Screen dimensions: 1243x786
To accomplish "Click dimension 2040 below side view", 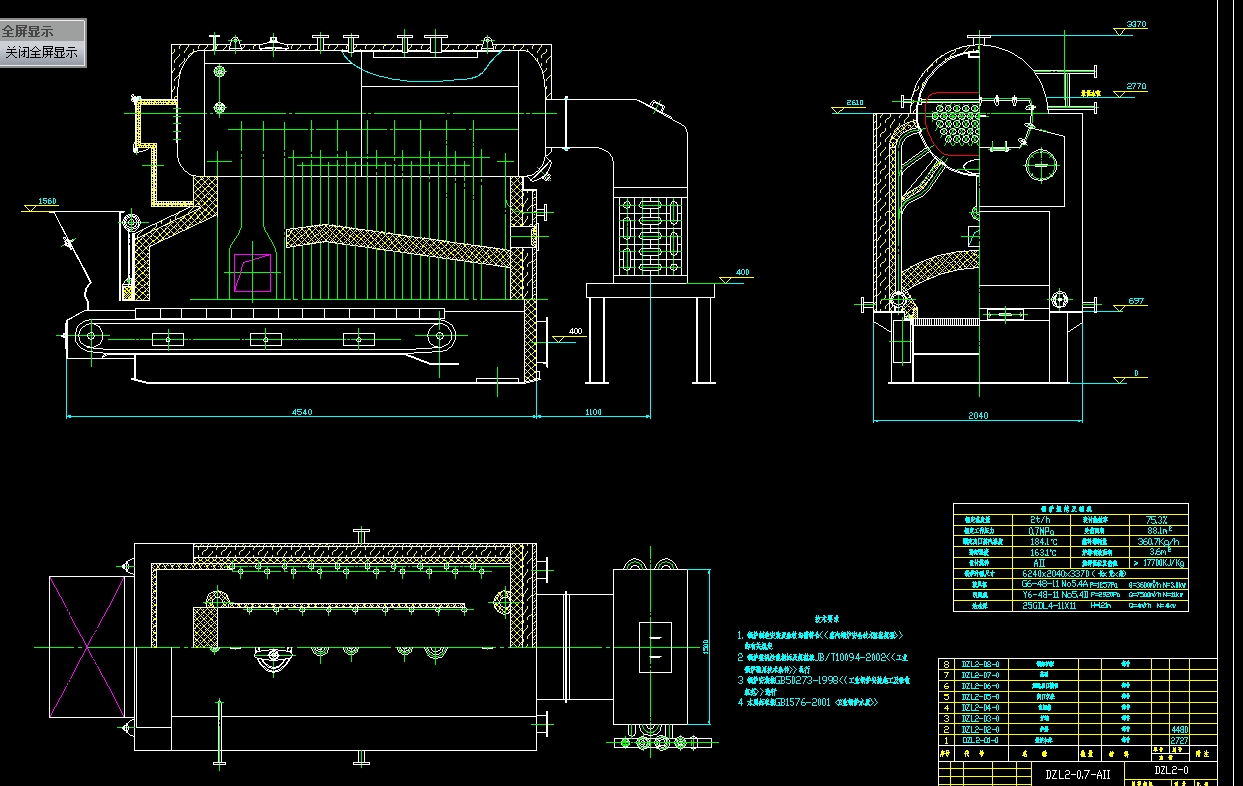I will [x=978, y=416].
